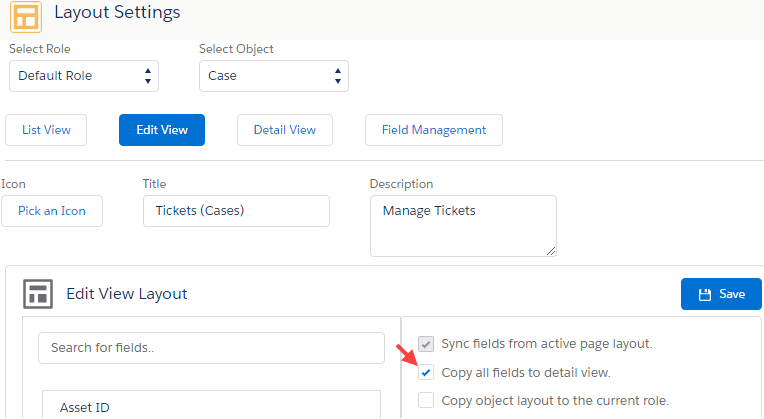Screen dimensions: 764x419
Task: Select the Edit View tab
Action: click(x=162, y=130)
